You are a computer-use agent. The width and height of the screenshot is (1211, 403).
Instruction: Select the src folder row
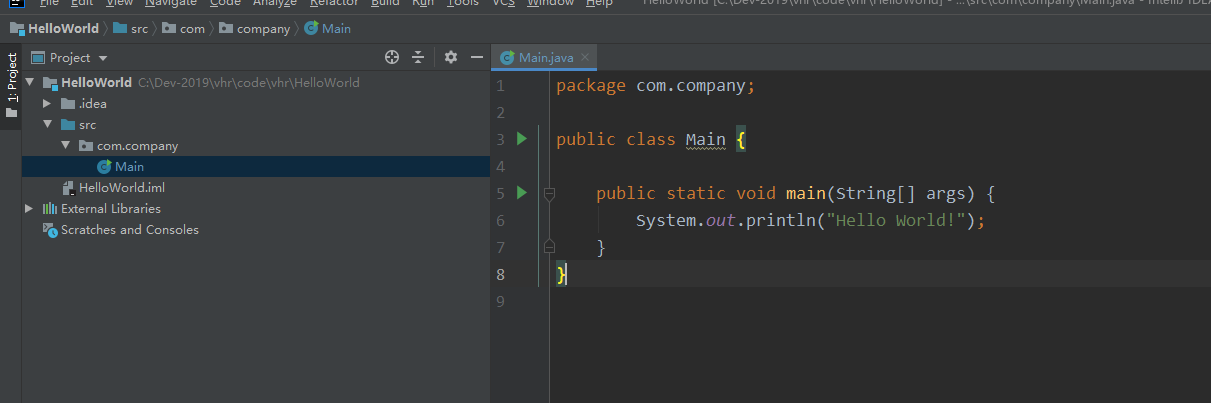(x=256, y=125)
